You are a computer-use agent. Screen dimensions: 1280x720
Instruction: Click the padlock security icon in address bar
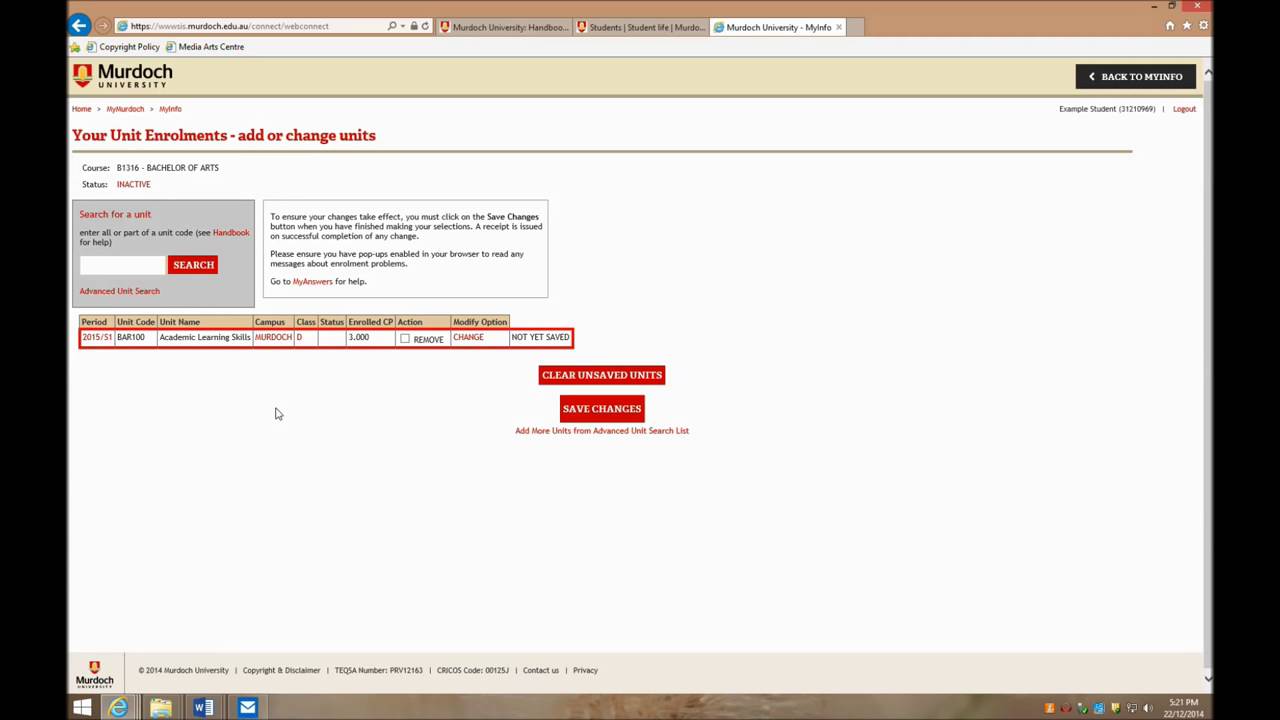pos(414,26)
